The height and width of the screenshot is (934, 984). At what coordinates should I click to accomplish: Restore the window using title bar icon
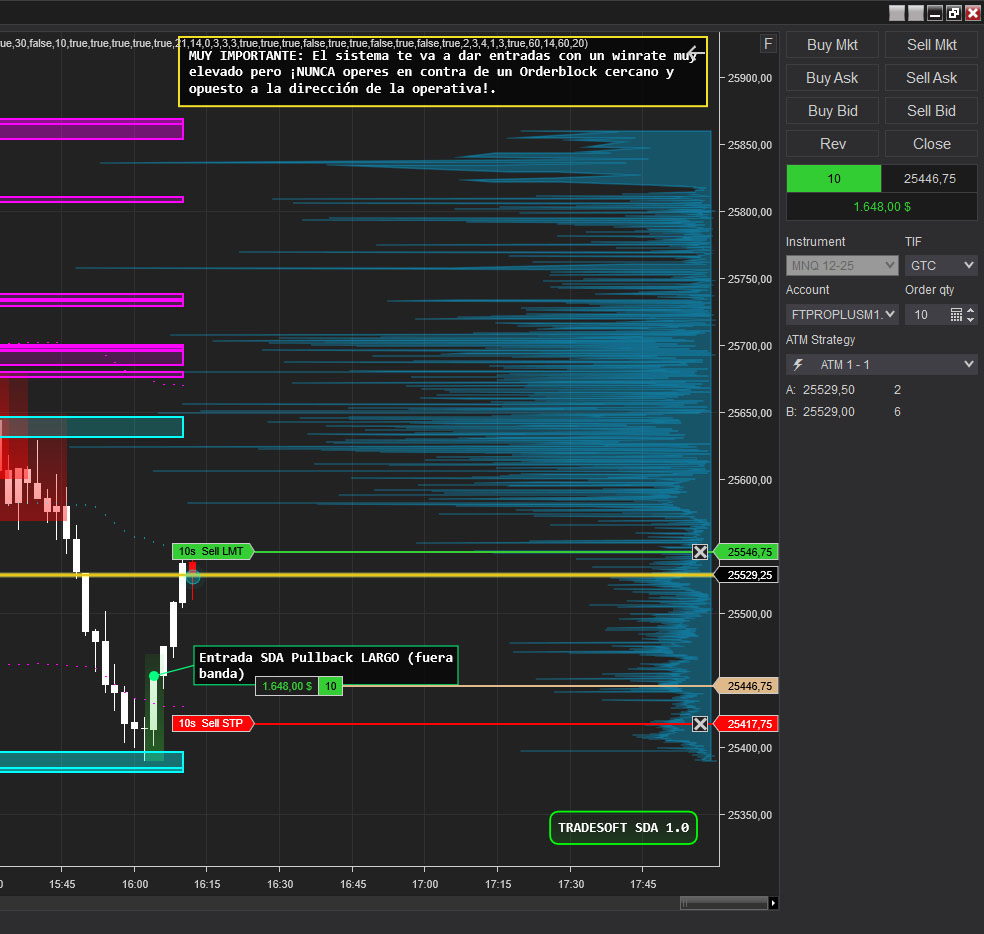(x=953, y=13)
